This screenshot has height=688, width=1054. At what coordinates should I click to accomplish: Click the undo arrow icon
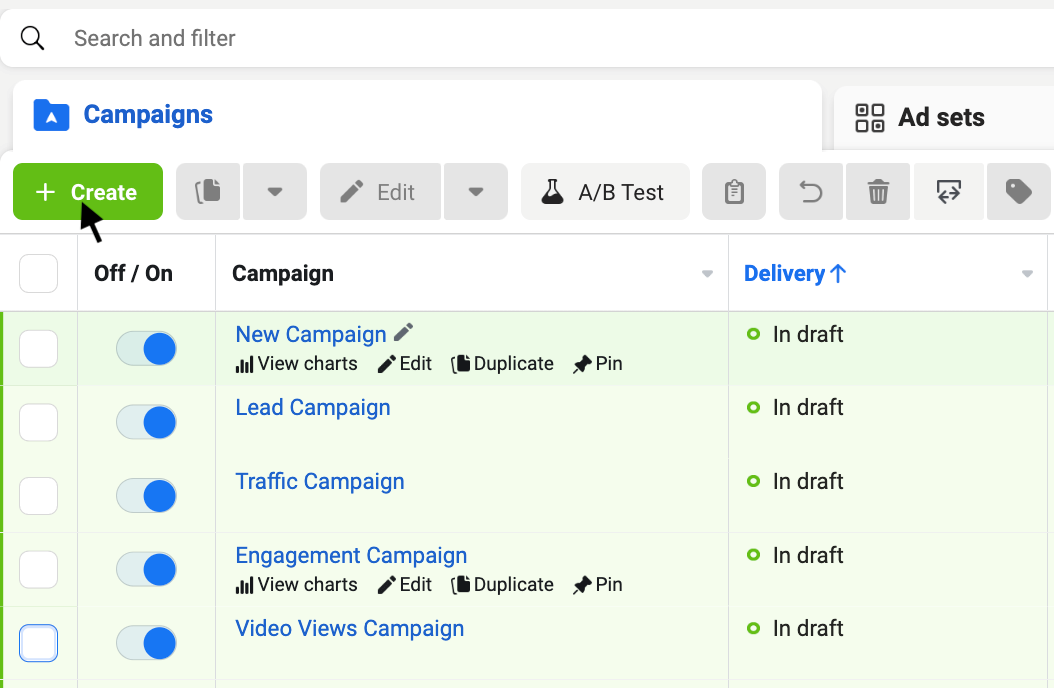pyautogui.click(x=811, y=192)
